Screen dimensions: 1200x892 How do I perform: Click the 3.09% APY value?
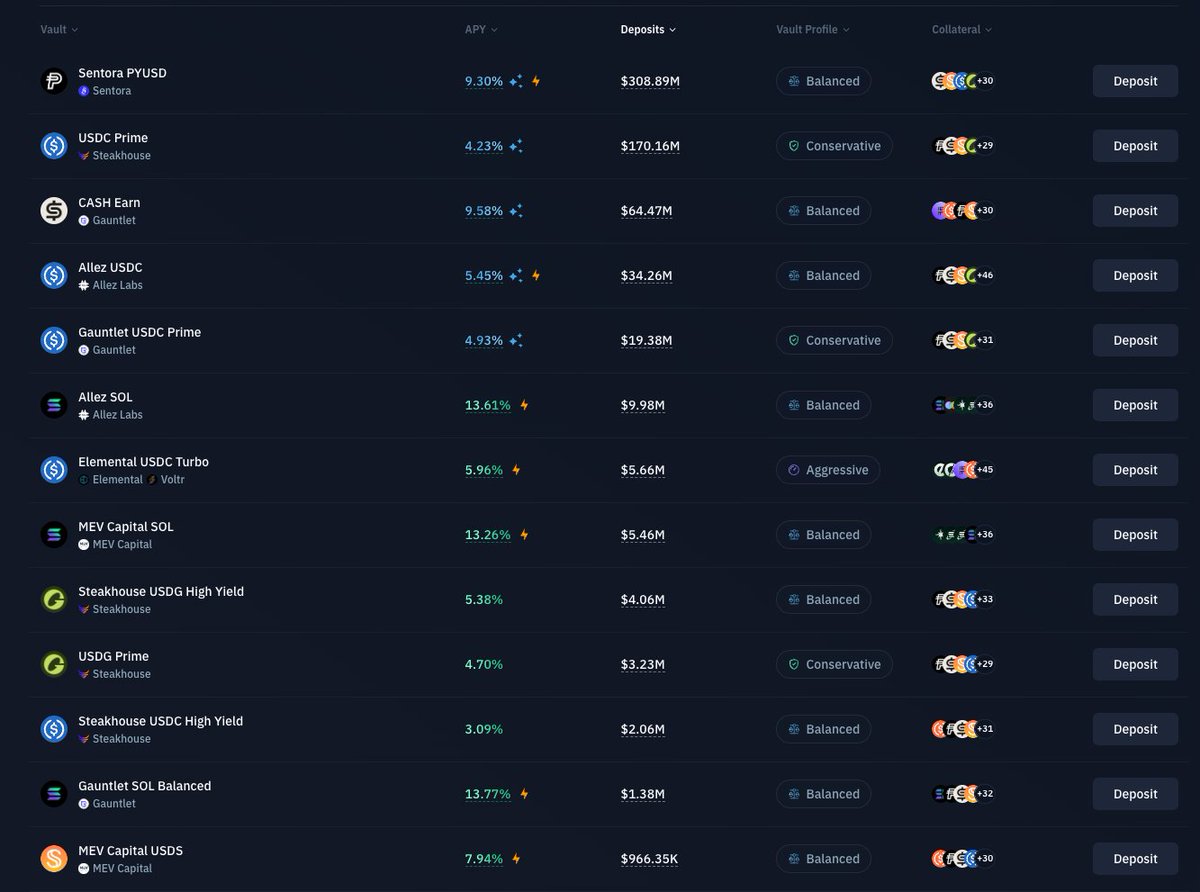coord(484,729)
